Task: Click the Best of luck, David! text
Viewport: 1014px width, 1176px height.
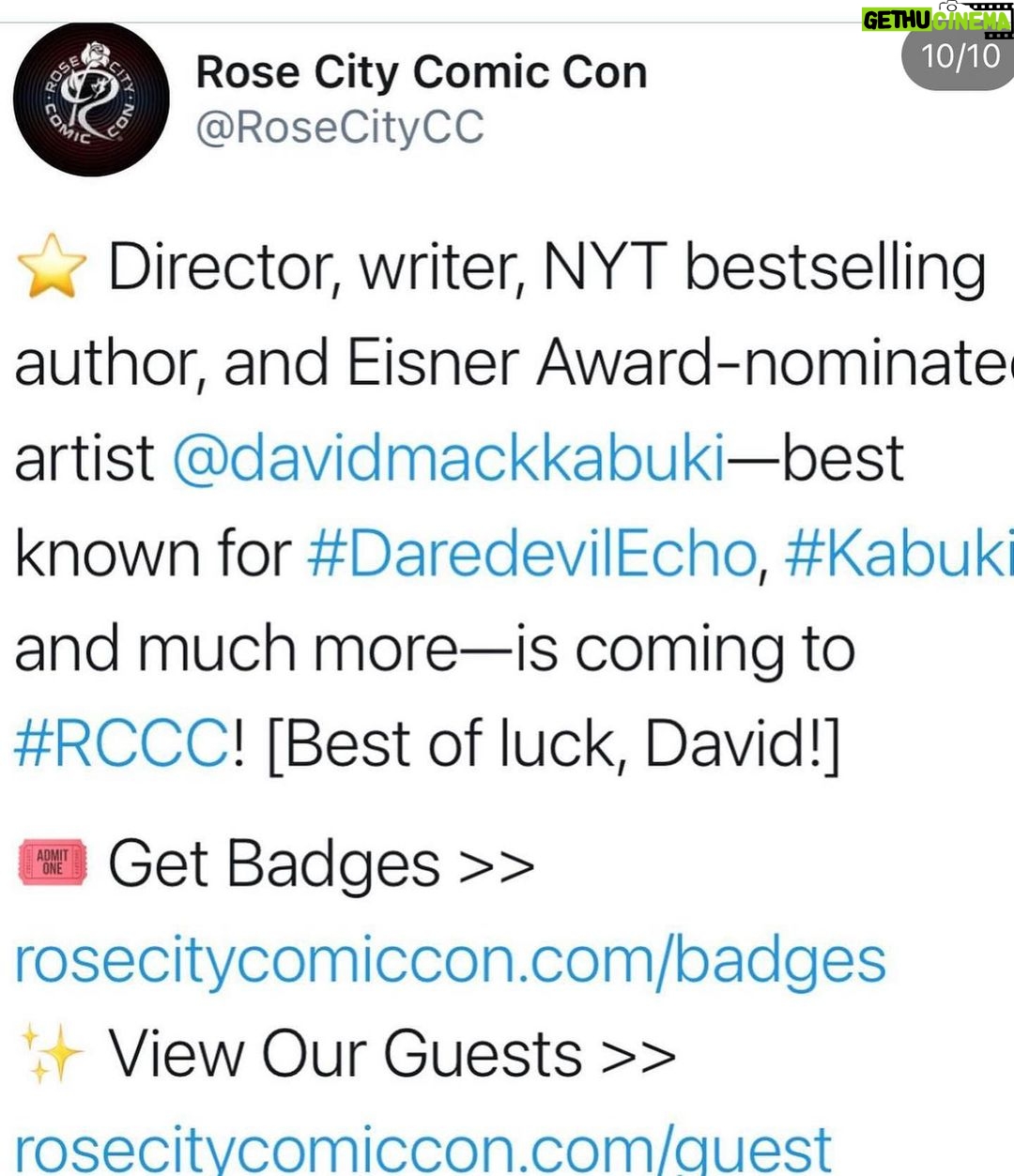Action: tap(554, 745)
